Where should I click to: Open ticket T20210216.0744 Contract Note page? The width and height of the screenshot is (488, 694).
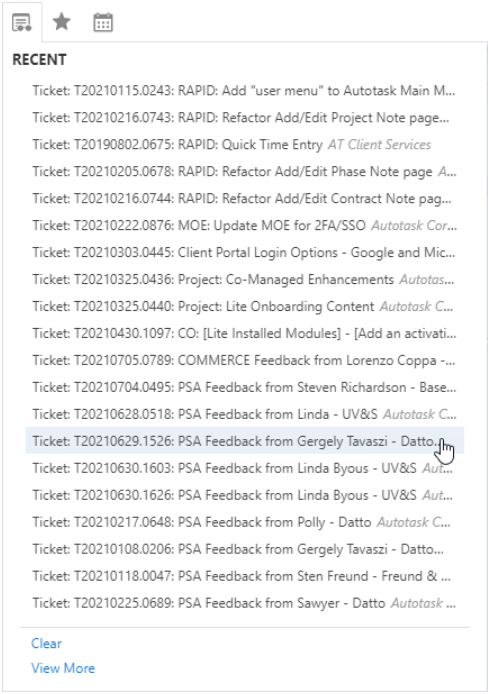click(x=242, y=199)
